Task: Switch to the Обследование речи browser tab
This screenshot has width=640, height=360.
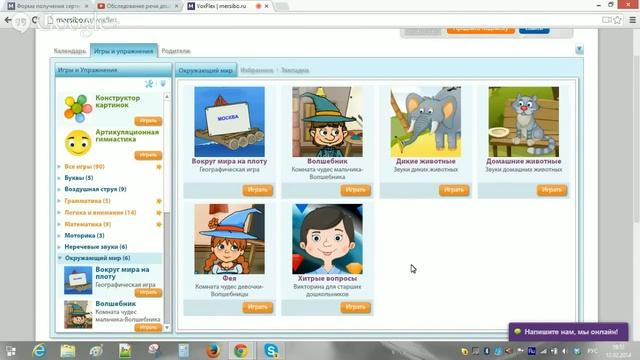Action: coord(139,6)
